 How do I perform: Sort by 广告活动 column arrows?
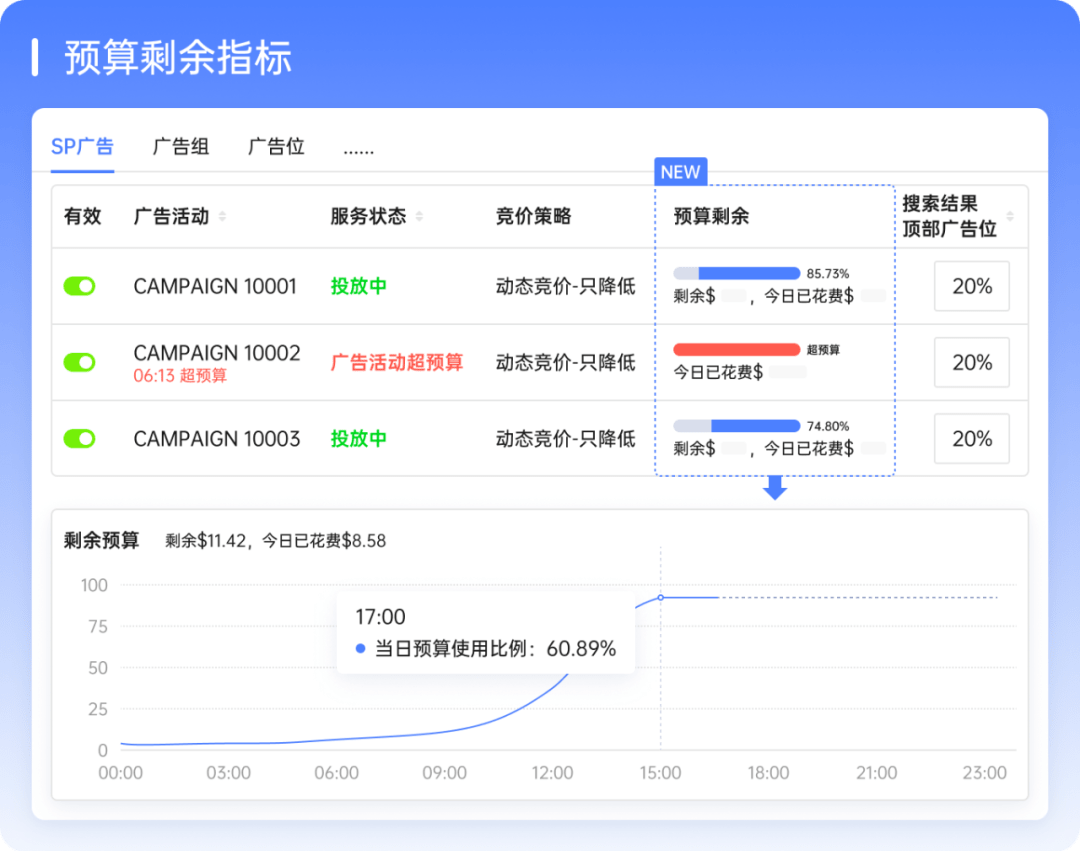tap(222, 217)
